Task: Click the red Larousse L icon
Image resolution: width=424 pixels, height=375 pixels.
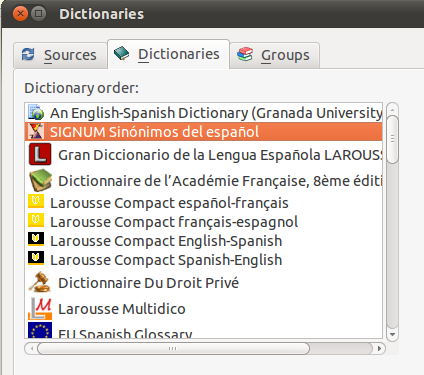Action: pos(40,154)
